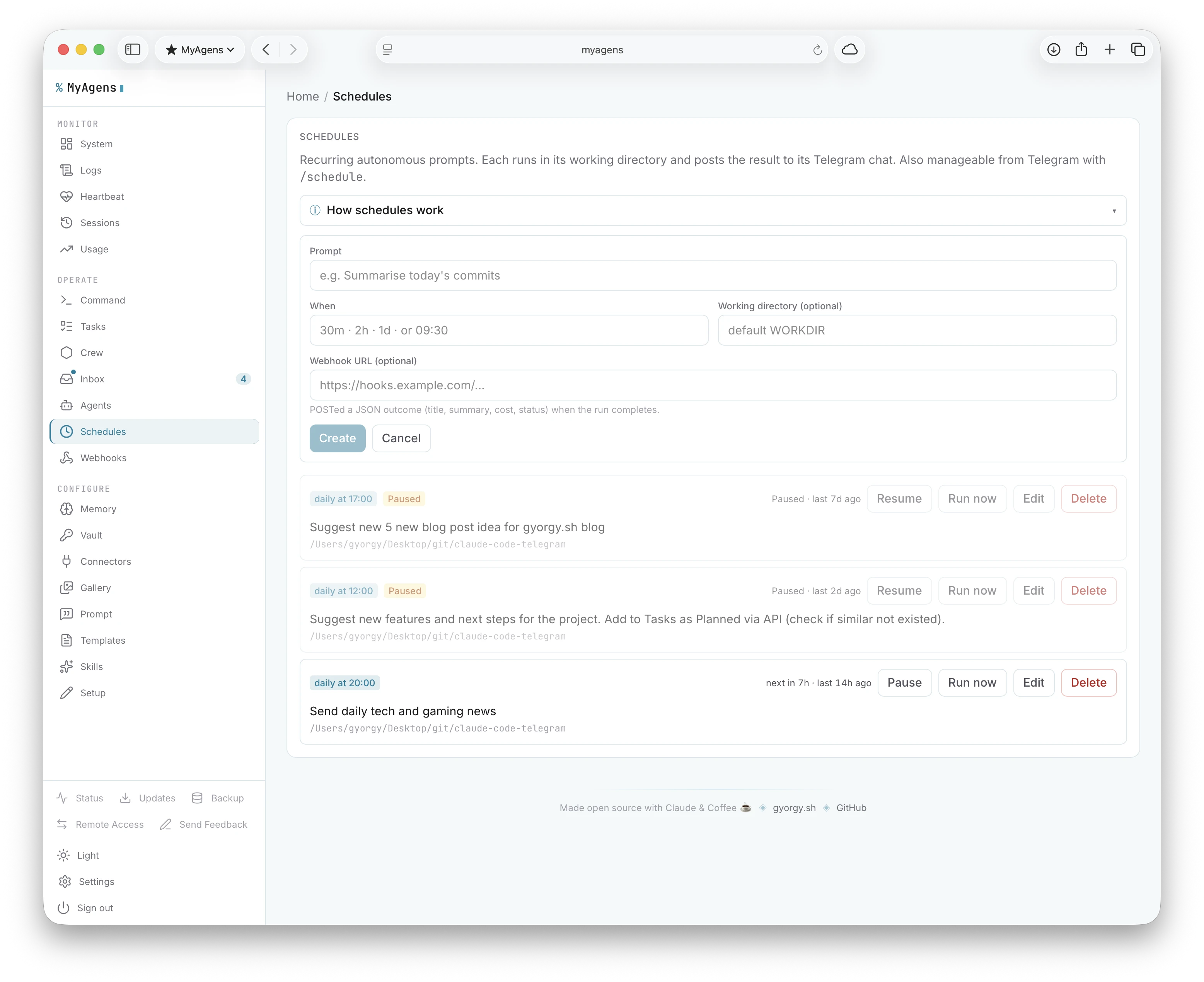Image resolution: width=1204 pixels, height=982 pixels.
Task: Edit the daily at 12:00 schedule
Action: click(x=1033, y=591)
